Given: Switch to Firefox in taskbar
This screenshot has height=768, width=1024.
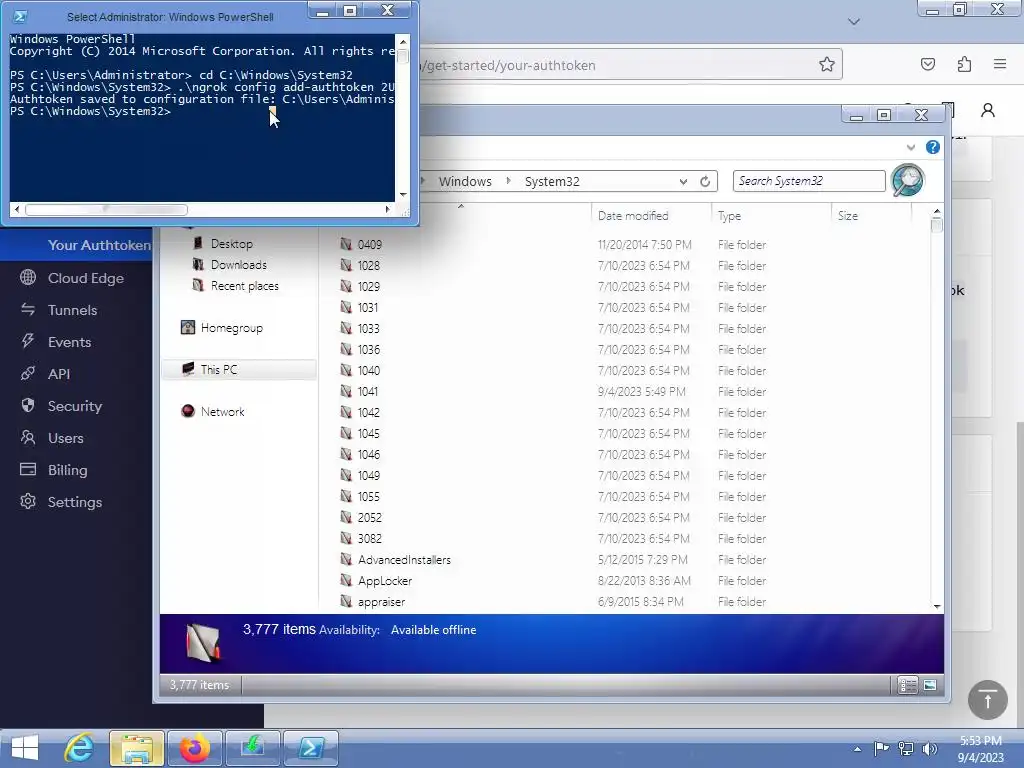Looking at the screenshot, I should pyautogui.click(x=194, y=748).
